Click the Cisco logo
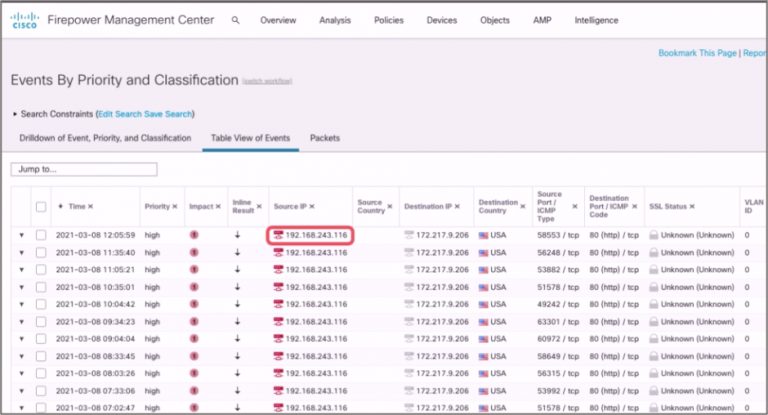This screenshot has width=768, height=415. [25, 20]
